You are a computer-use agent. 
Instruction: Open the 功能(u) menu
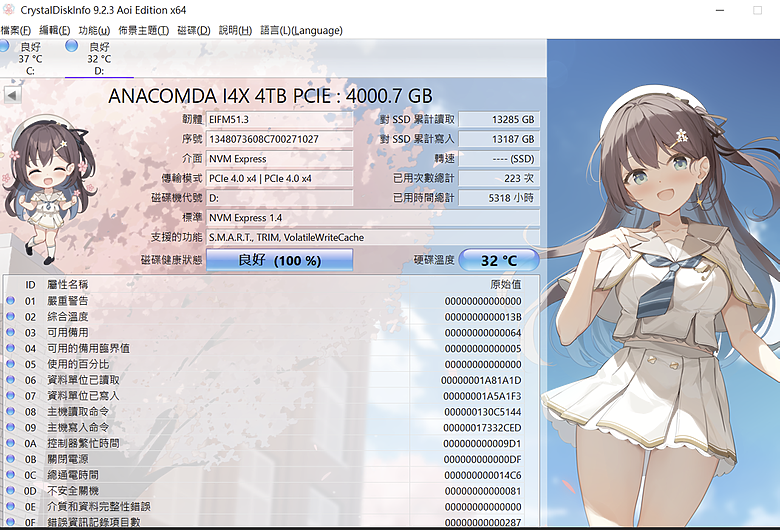(94, 30)
